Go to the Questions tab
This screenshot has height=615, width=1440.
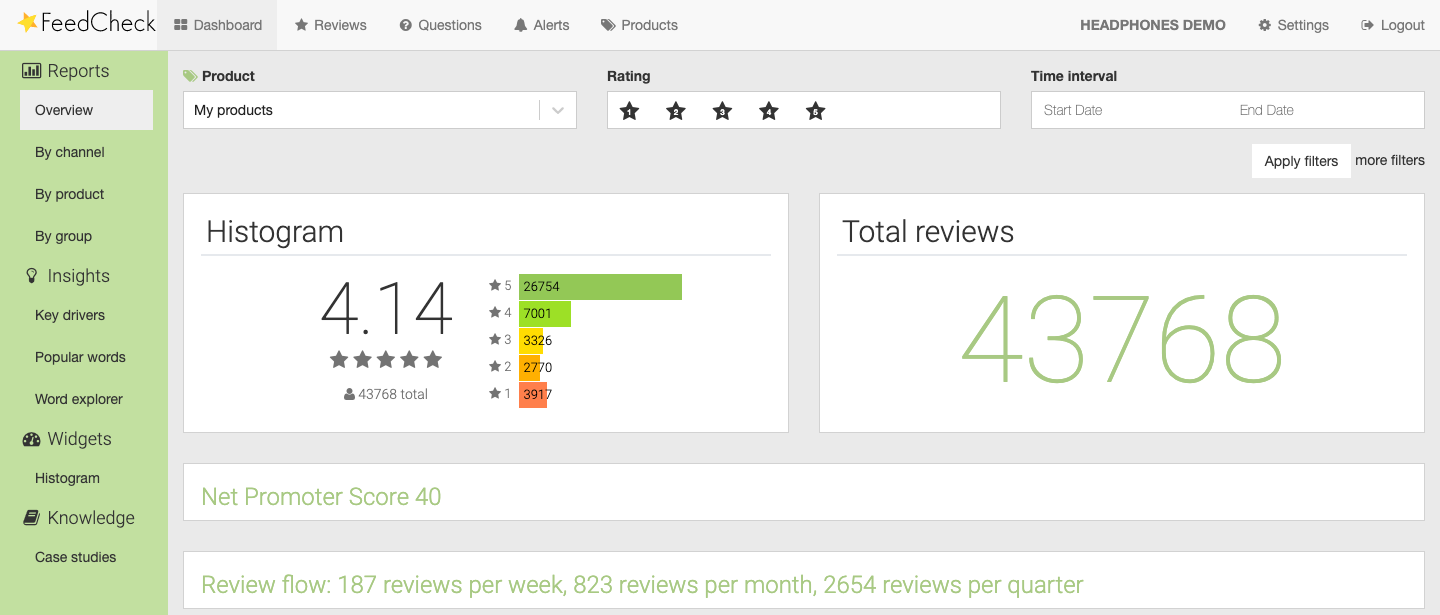pos(440,25)
